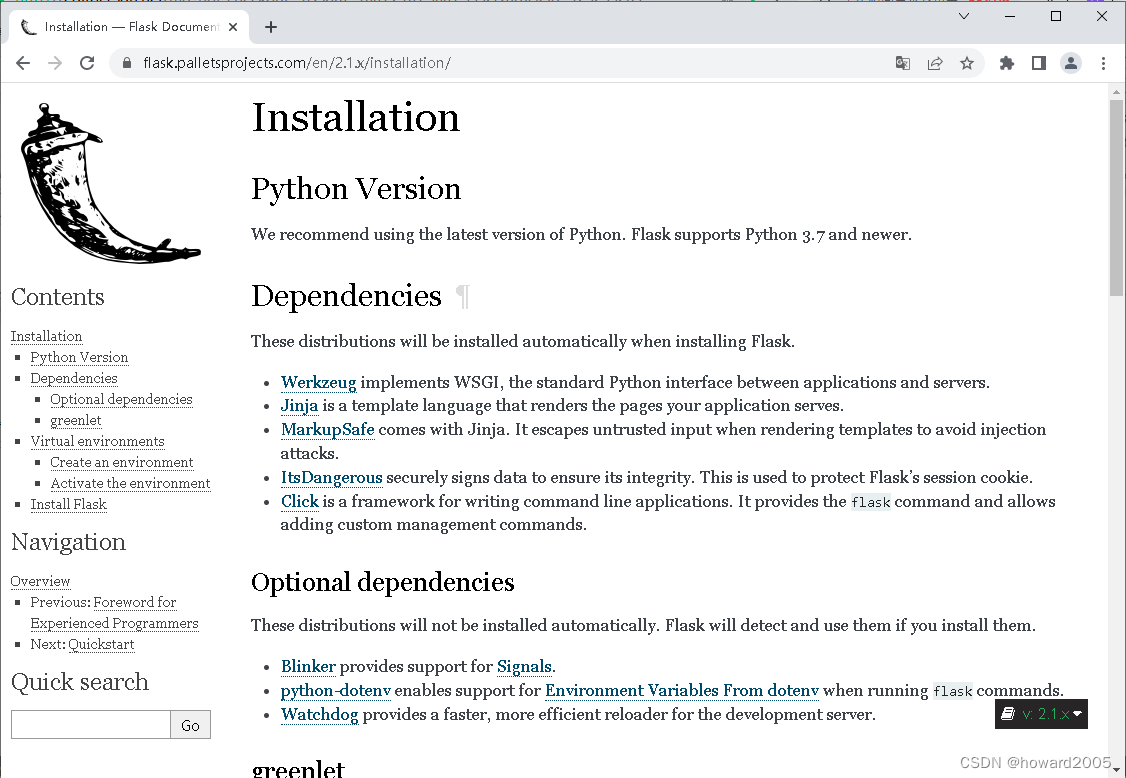This screenshot has height=778, width=1126.
Task: Open the Watchdog link
Action: coord(320,715)
